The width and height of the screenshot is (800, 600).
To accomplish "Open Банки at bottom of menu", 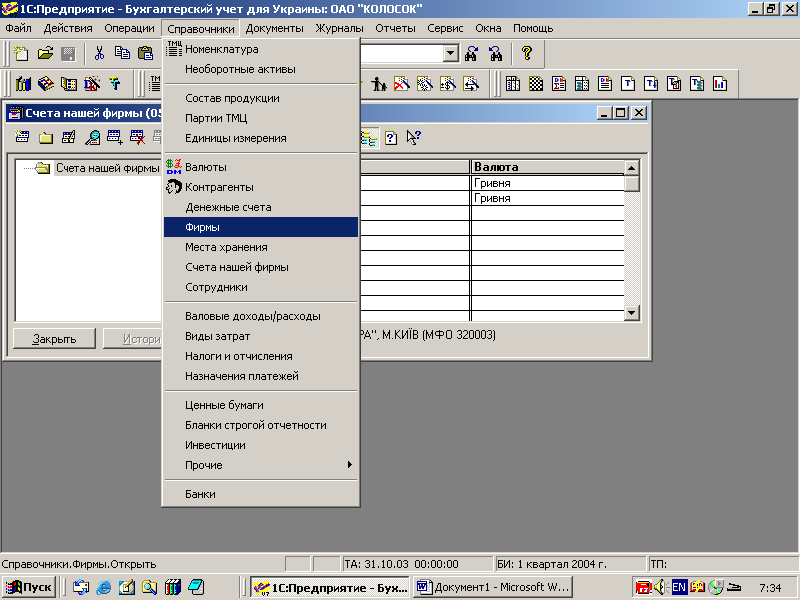I will [261, 494].
